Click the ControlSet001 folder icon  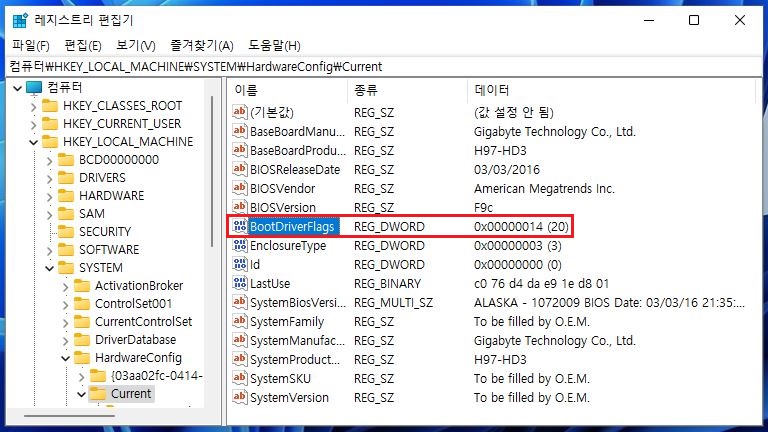click(x=82, y=303)
